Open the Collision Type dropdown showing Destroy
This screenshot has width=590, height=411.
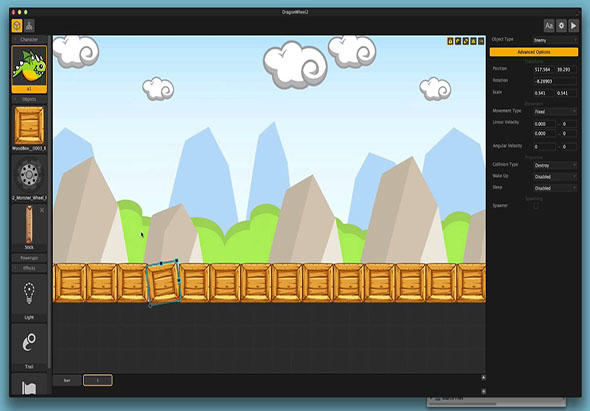click(x=555, y=165)
